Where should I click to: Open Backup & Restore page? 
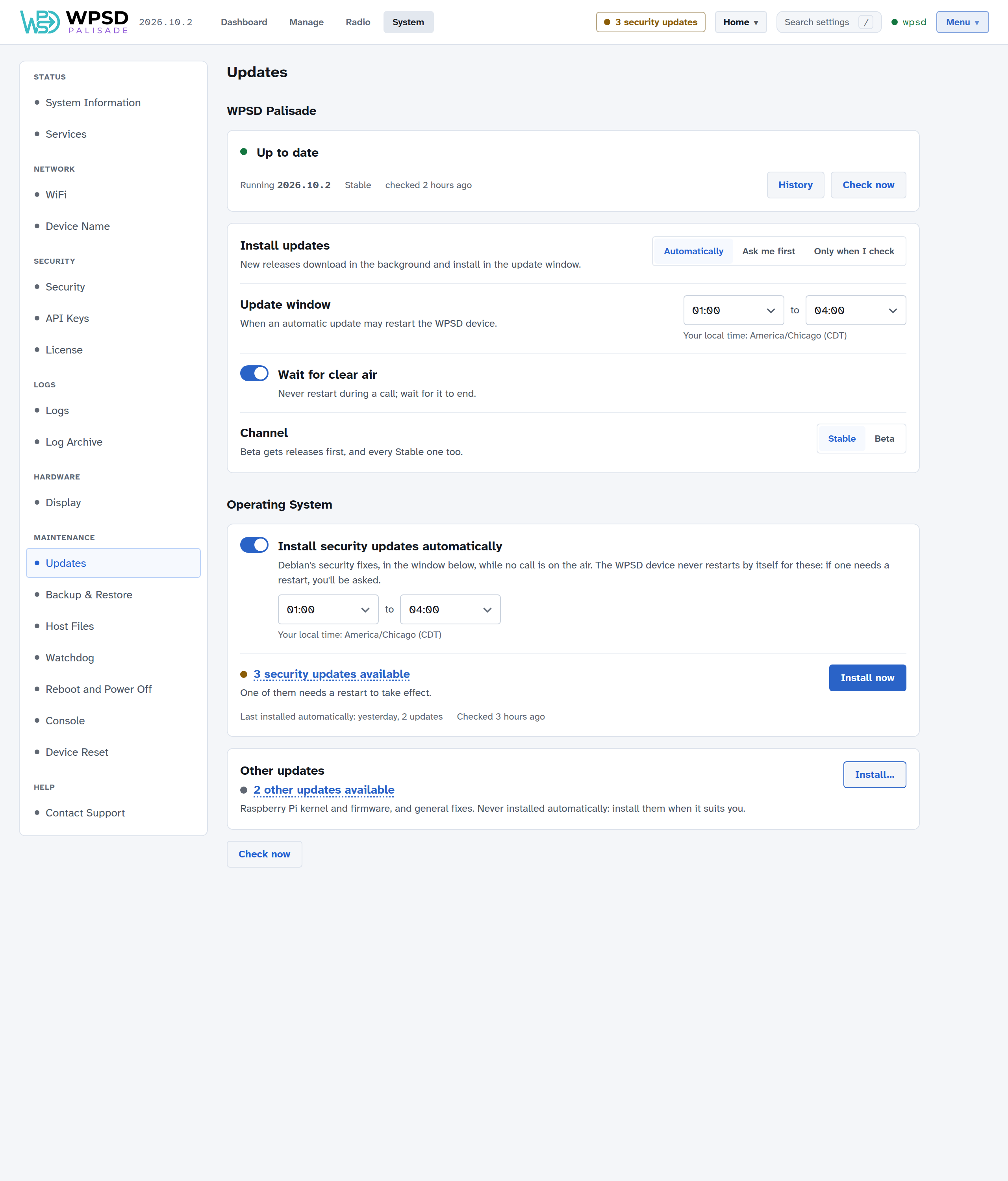[113, 594]
